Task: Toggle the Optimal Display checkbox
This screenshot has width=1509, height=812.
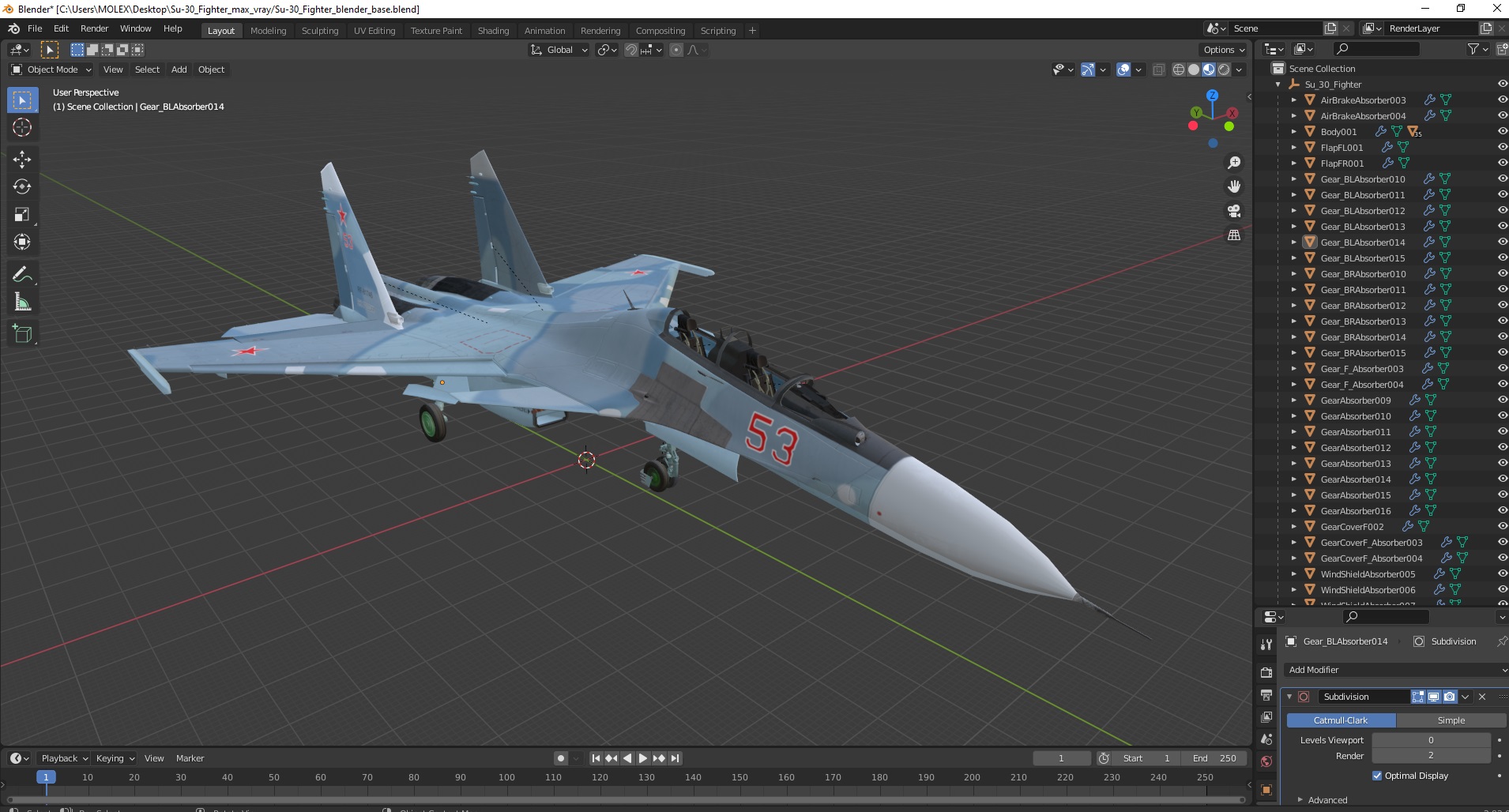Action: (1377, 776)
